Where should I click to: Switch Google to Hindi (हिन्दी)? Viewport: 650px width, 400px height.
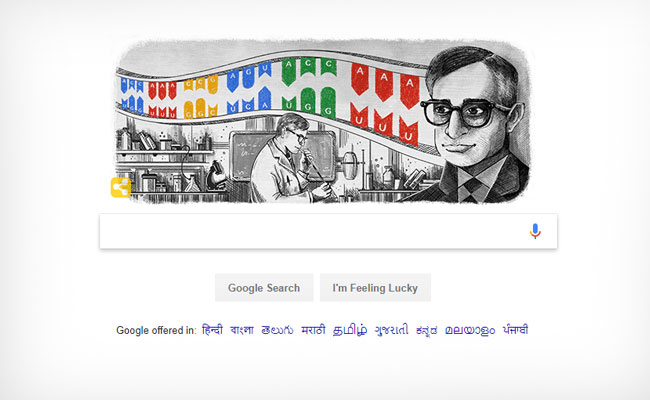click(212, 330)
